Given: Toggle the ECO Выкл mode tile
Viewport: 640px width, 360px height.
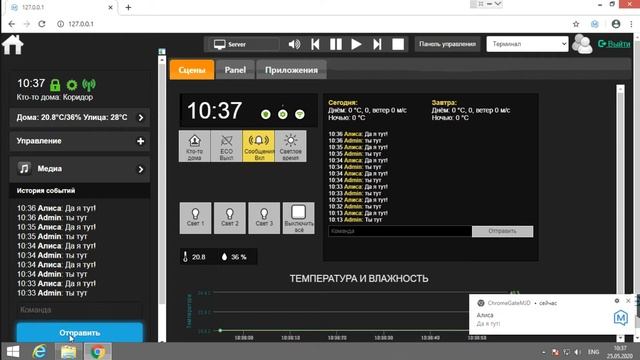Looking at the screenshot, I should coord(226,146).
